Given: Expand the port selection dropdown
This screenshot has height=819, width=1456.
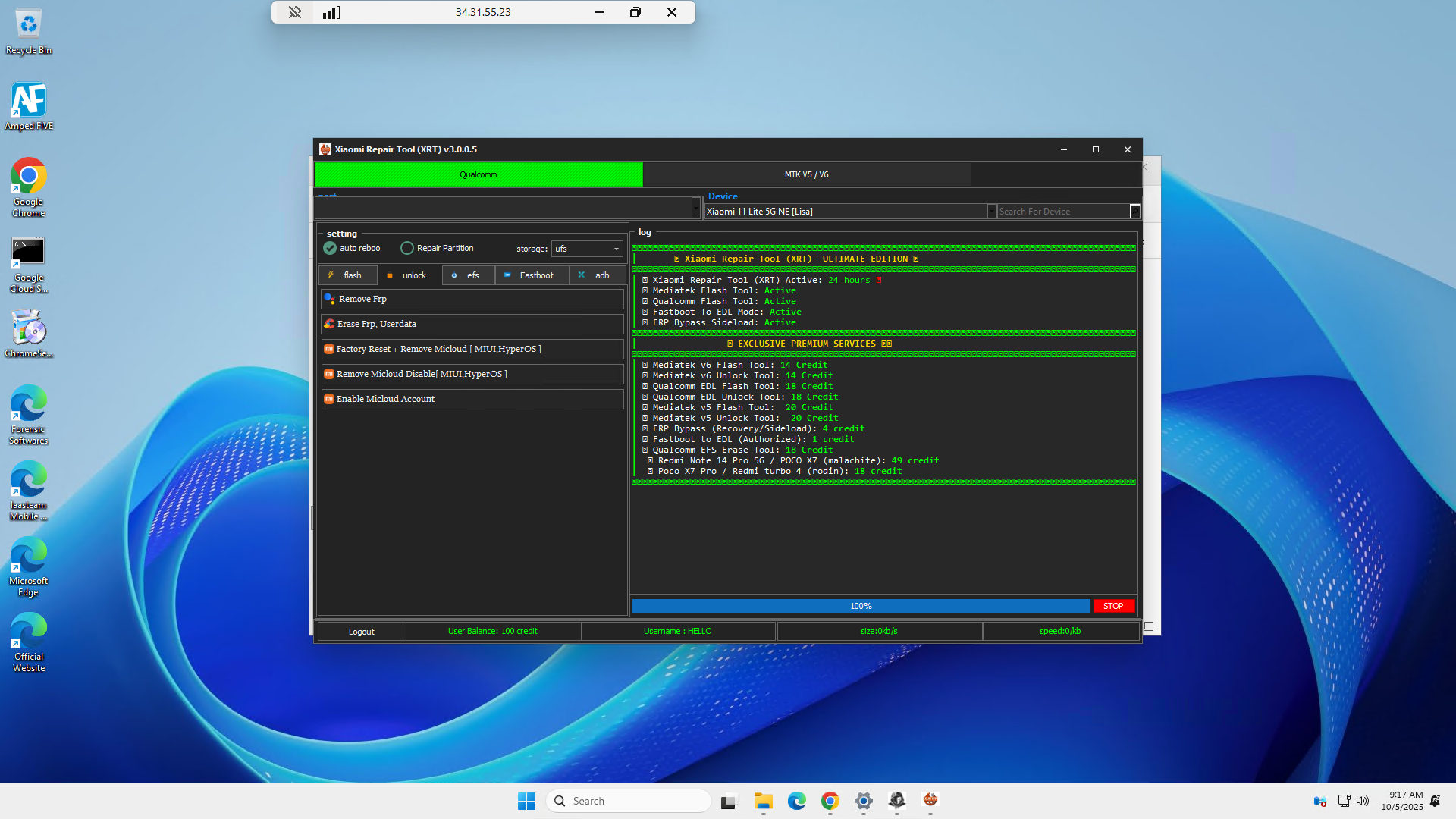Looking at the screenshot, I should [x=696, y=207].
